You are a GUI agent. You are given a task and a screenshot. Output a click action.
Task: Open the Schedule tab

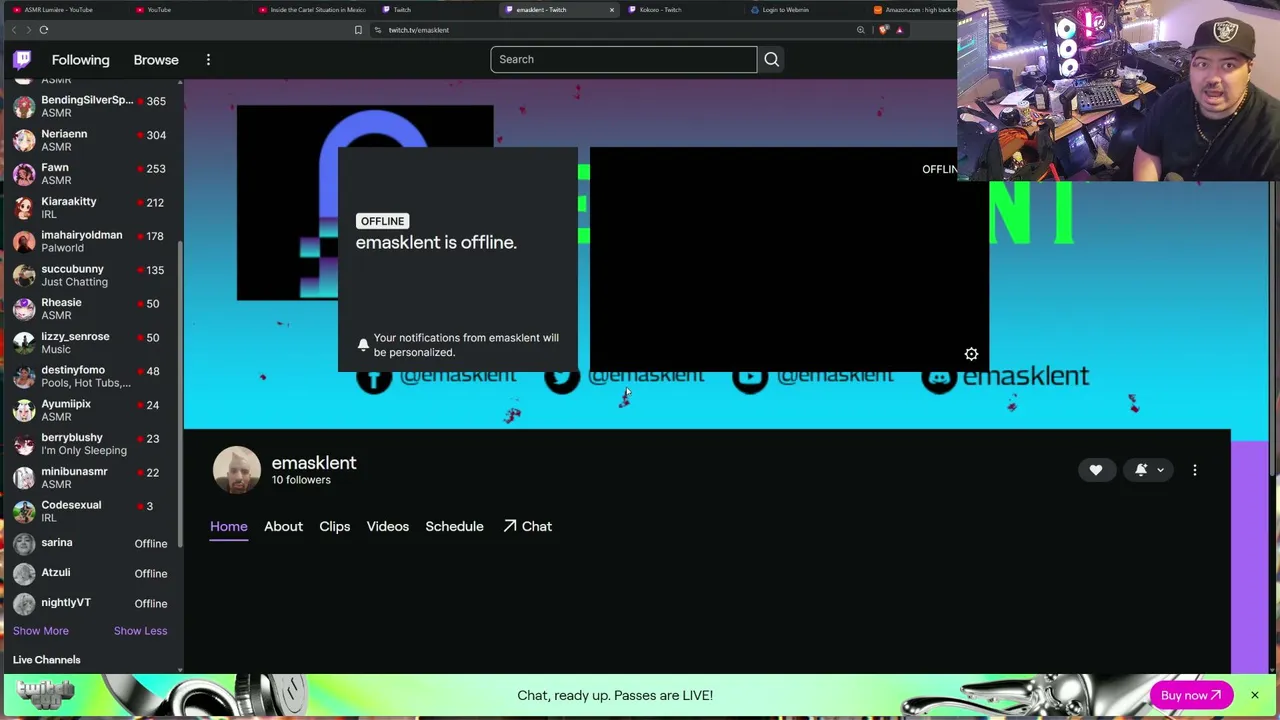[x=454, y=526]
